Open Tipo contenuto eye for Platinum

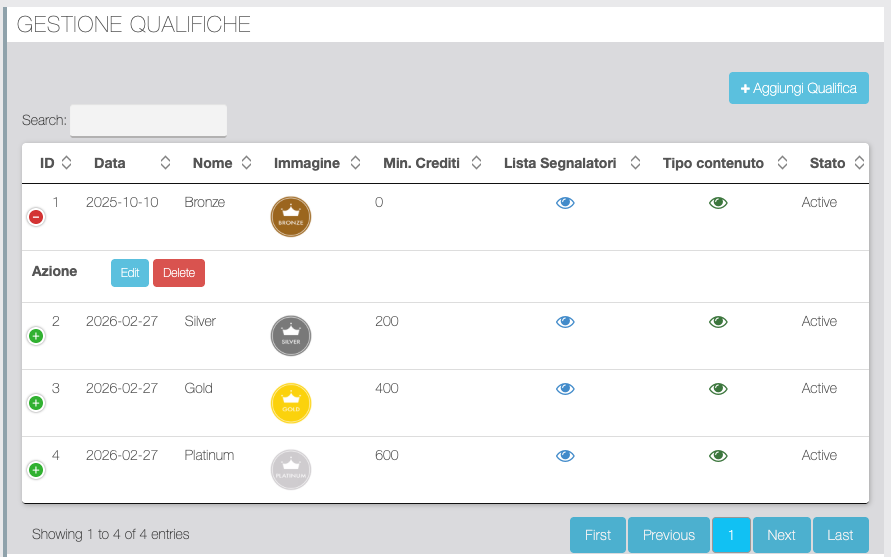[x=718, y=456]
